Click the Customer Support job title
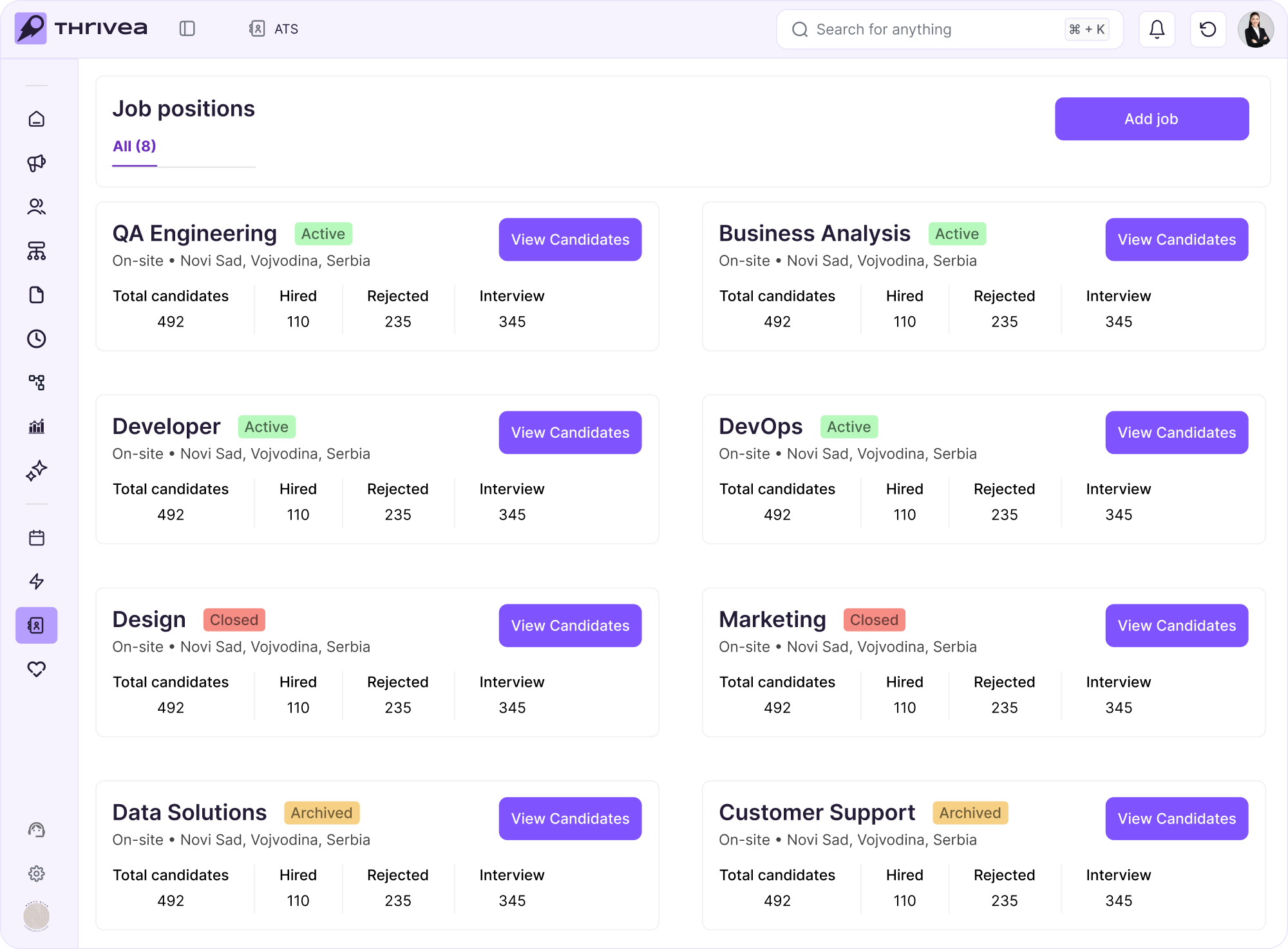 pos(817,813)
